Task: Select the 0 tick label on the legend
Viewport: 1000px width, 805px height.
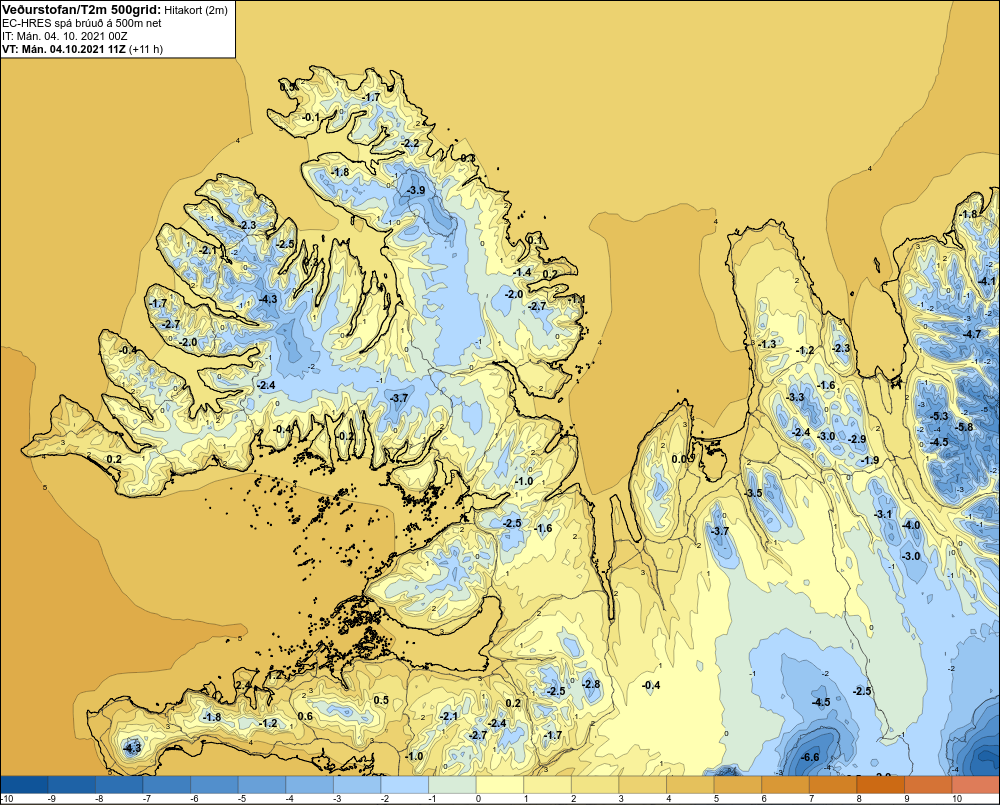Action: point(478,799)
